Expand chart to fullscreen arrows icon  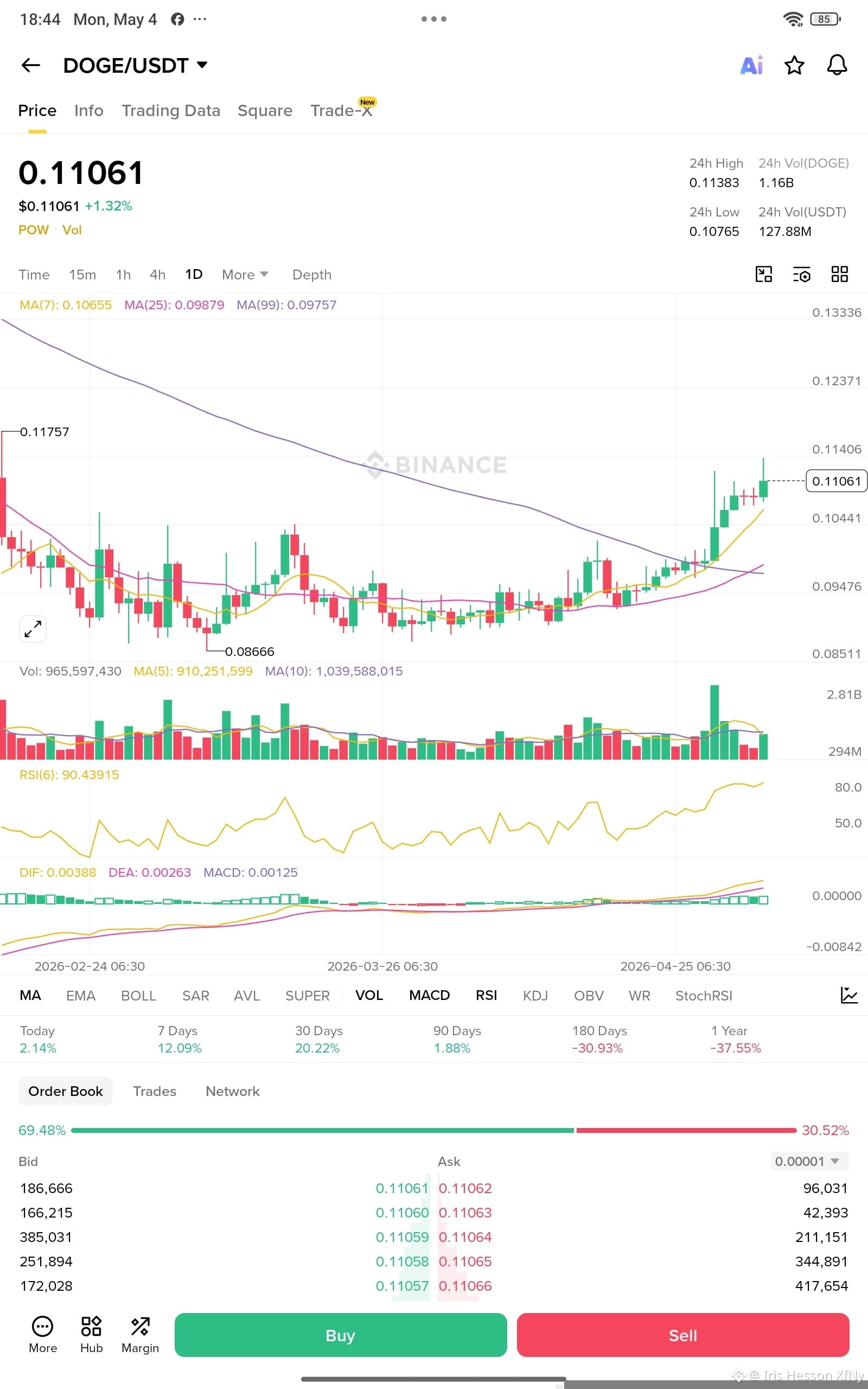(x=33, y=629)
